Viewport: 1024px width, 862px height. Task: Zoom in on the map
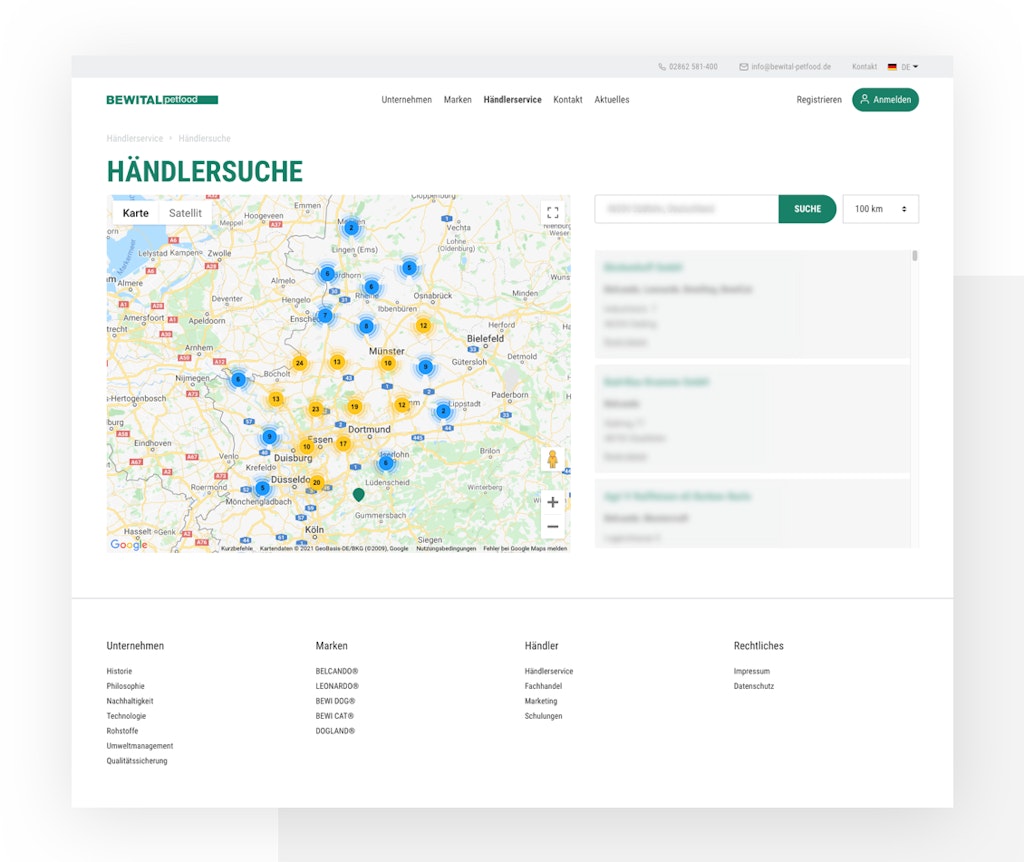552,502
